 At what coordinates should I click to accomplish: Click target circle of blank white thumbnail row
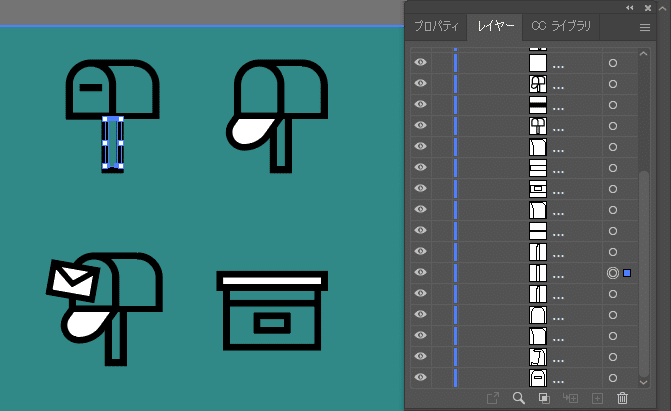(x=613, y=63)
